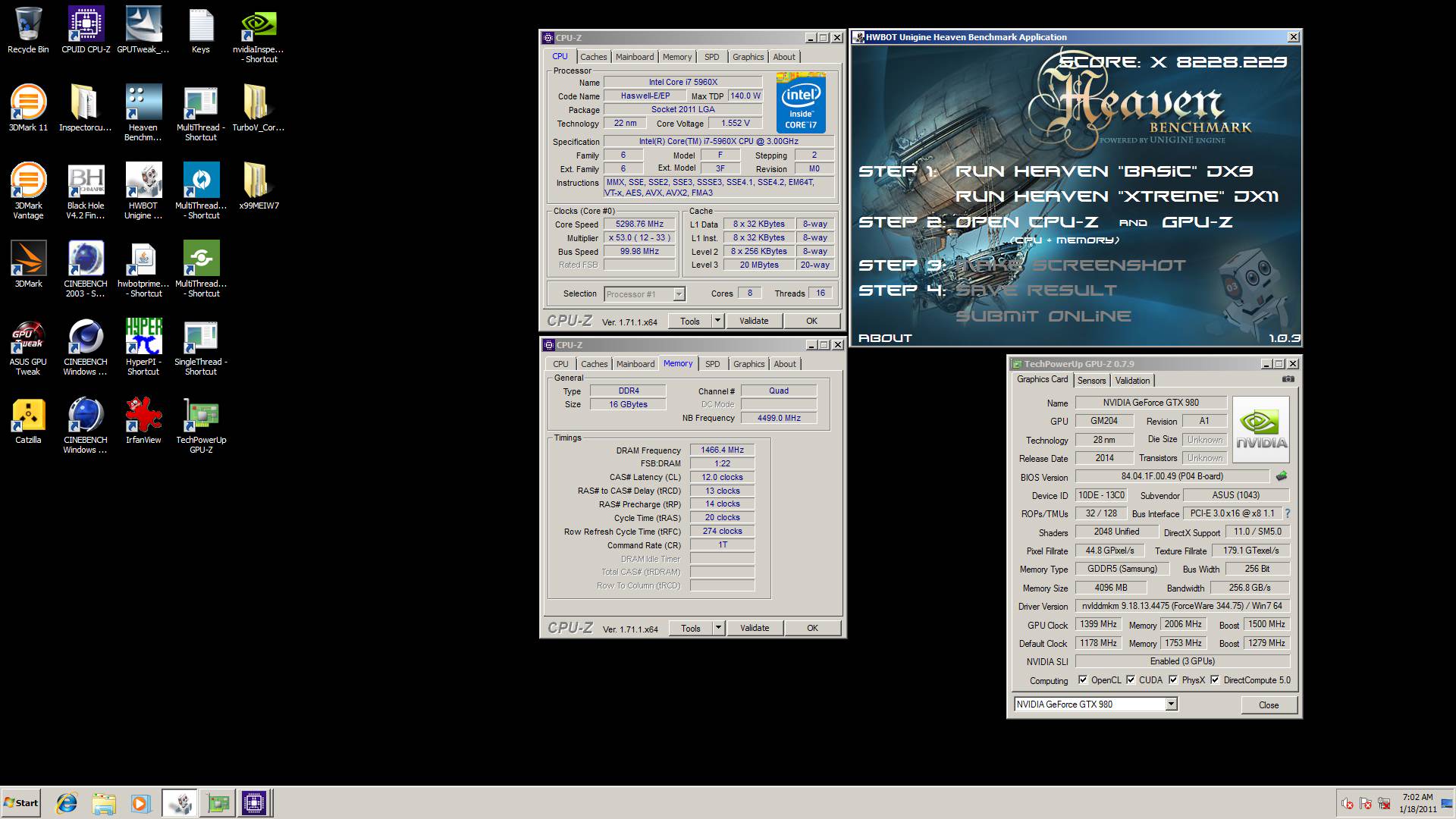Switch to Sensors tab in GPU-Z
1456x819 pixels.
coord(1091,381)
